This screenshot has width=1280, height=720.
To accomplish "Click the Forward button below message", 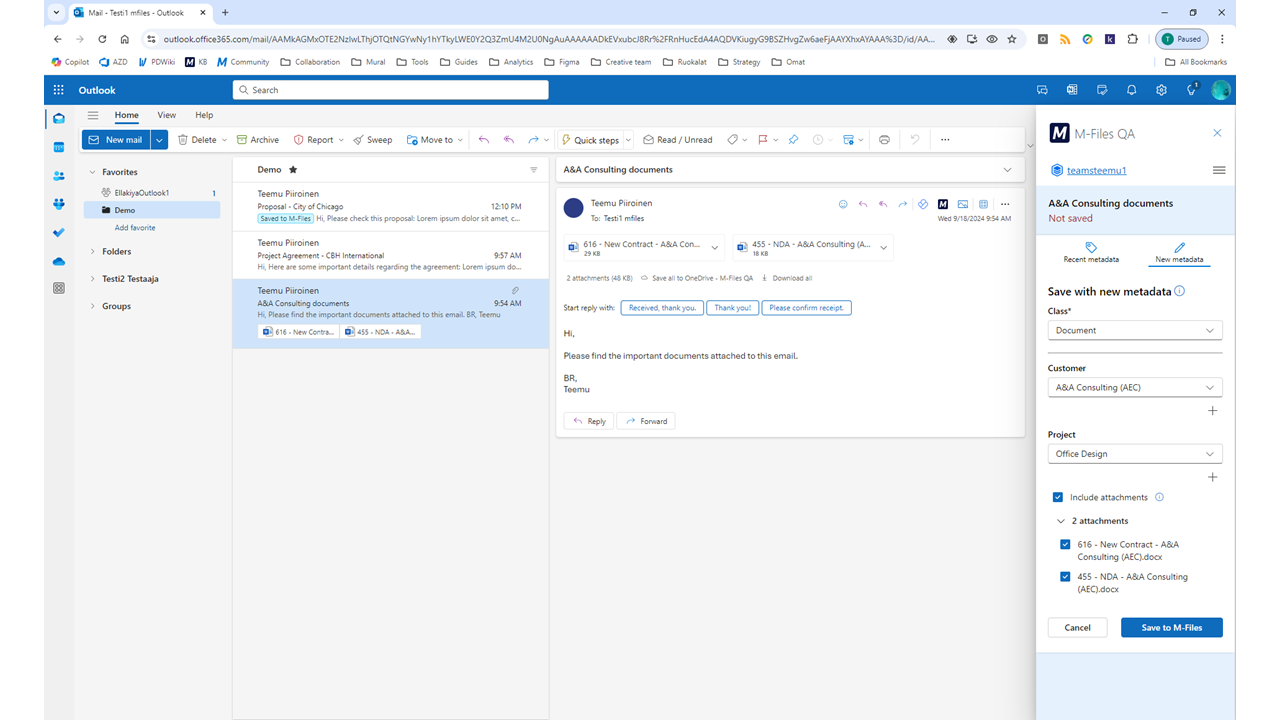I will pyautogui.click(x=645, y=421).
